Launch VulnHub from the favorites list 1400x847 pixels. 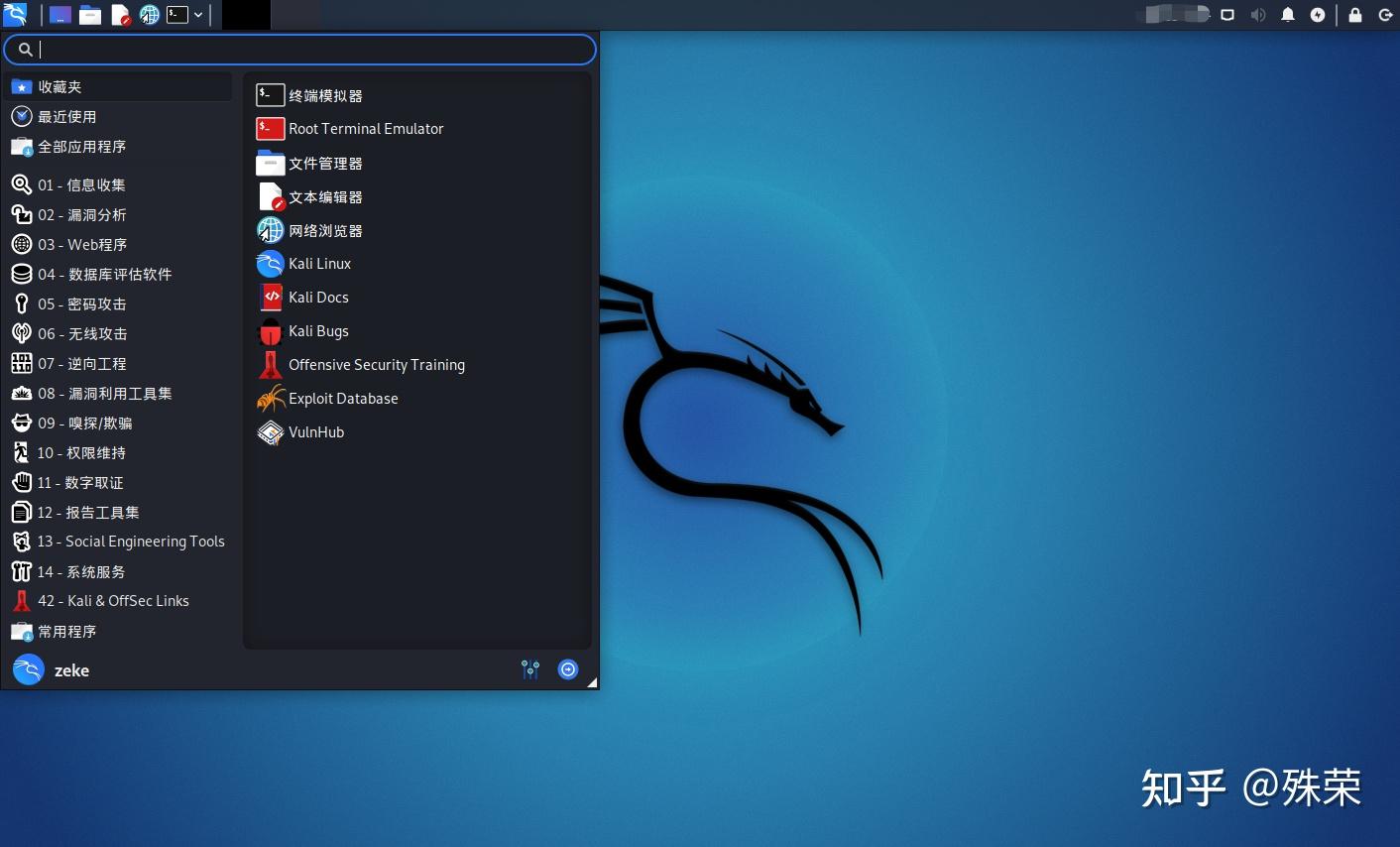[x=315, y=432]
